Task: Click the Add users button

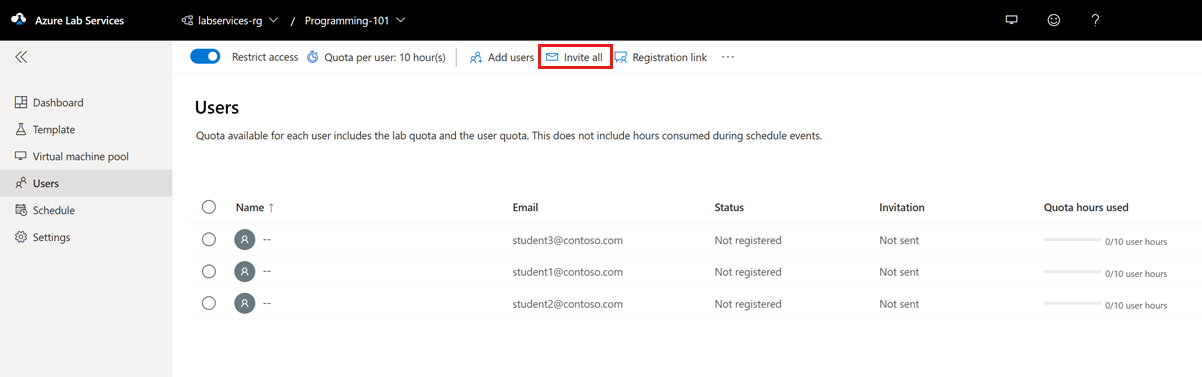Action: pos(502,58)
